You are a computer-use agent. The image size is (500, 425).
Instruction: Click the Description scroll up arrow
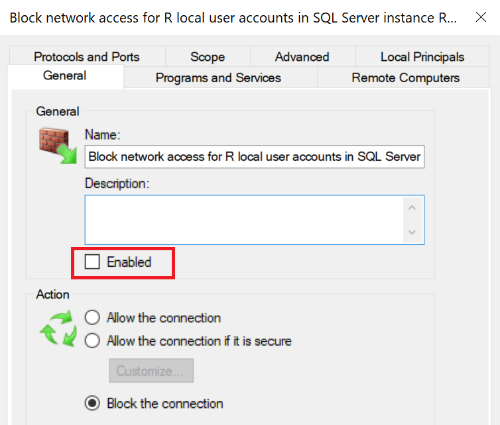[x=412, y=208]
